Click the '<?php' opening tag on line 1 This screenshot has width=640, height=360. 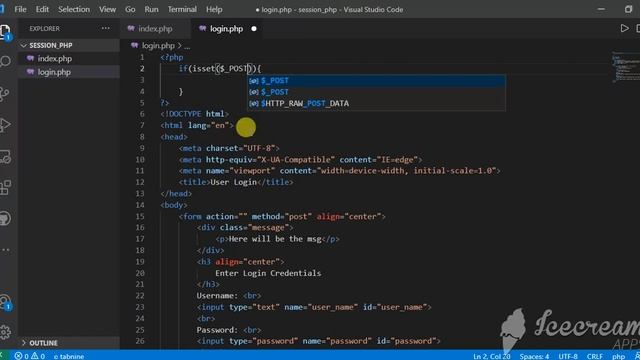point(172,58)
